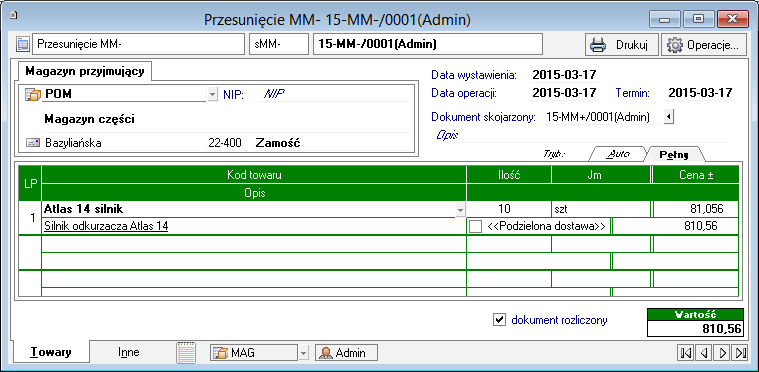Click the Zamość city text
Screen dimensions: 759x372
[277, 143]
